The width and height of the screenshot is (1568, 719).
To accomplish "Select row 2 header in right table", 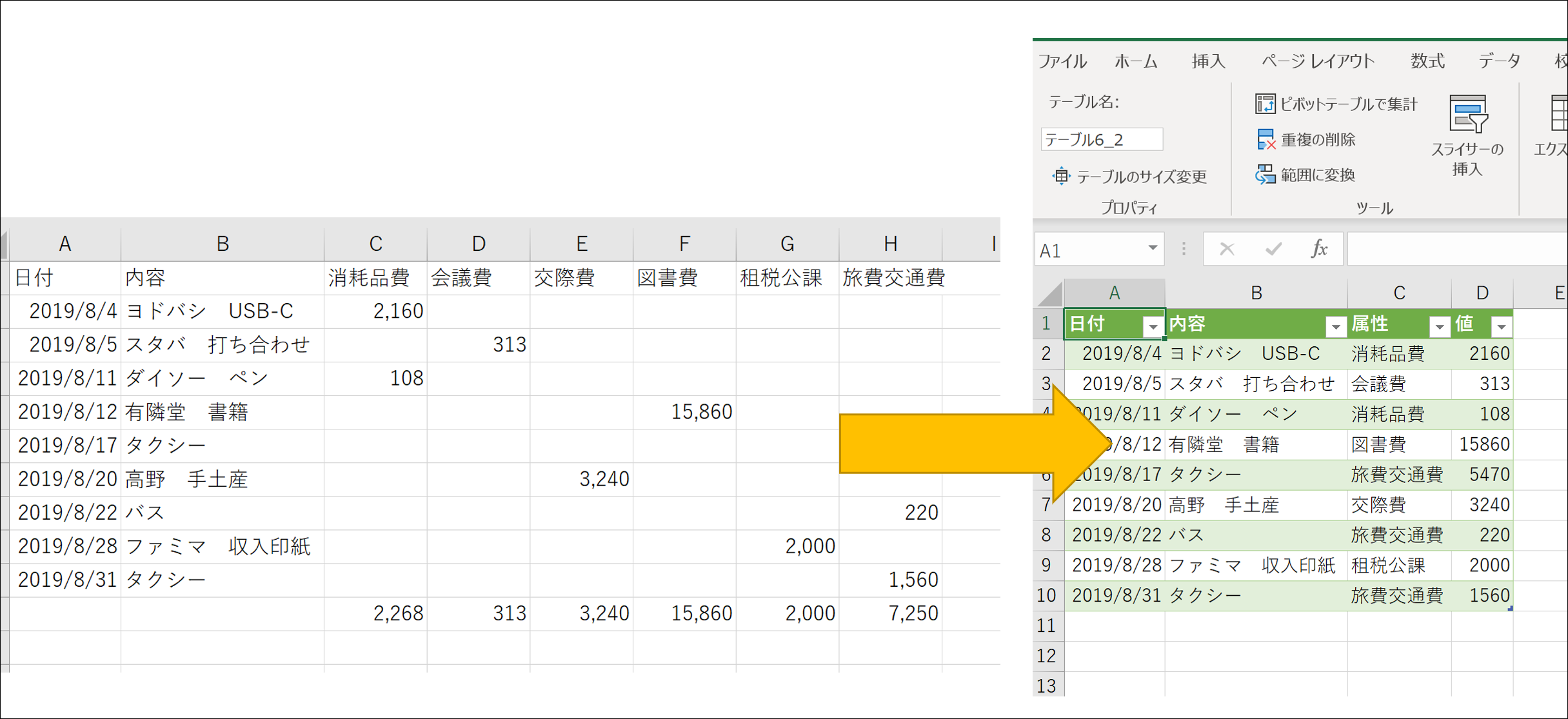I will click(1048, 353).
